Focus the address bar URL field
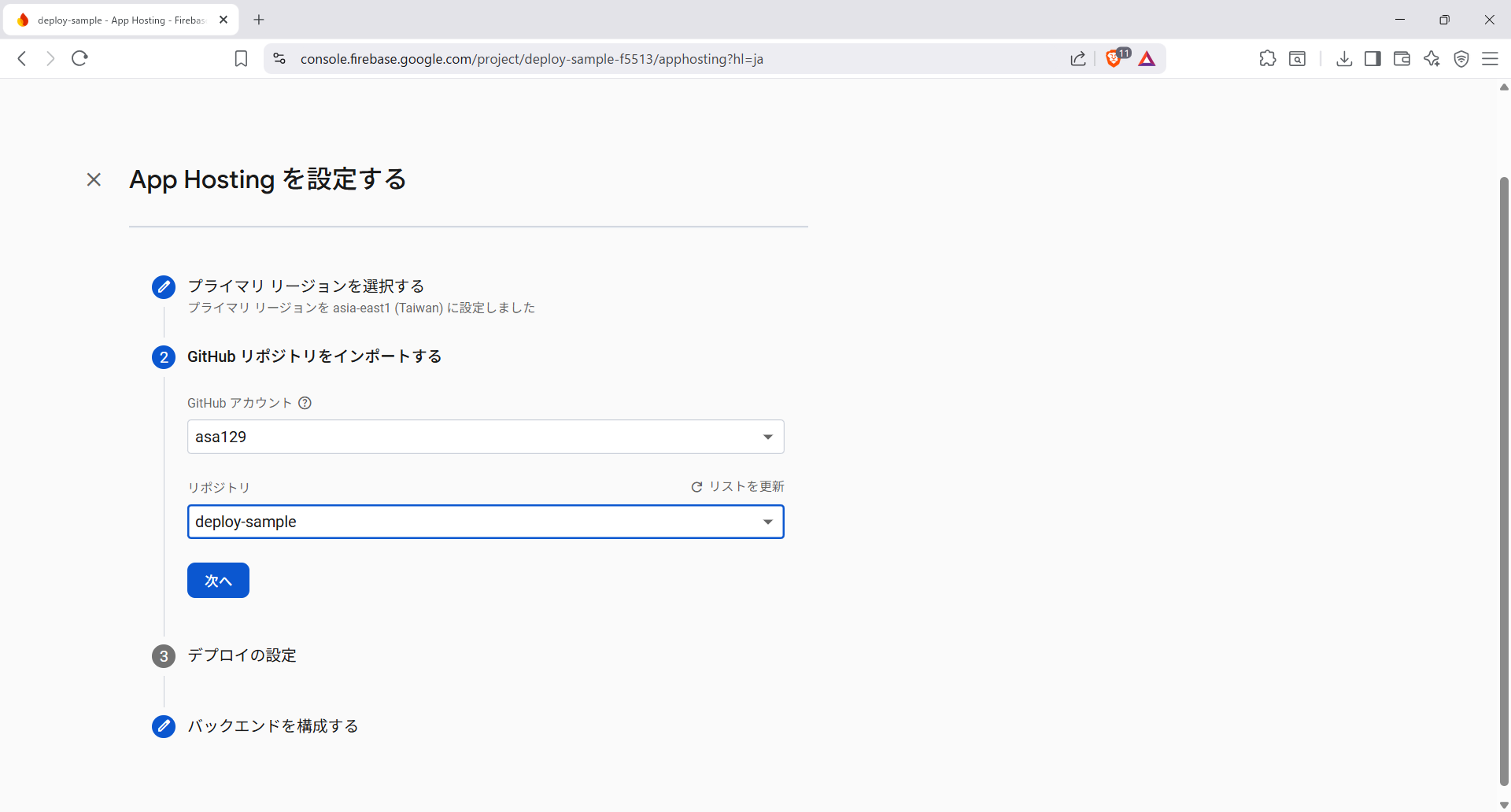 [532, 59]
